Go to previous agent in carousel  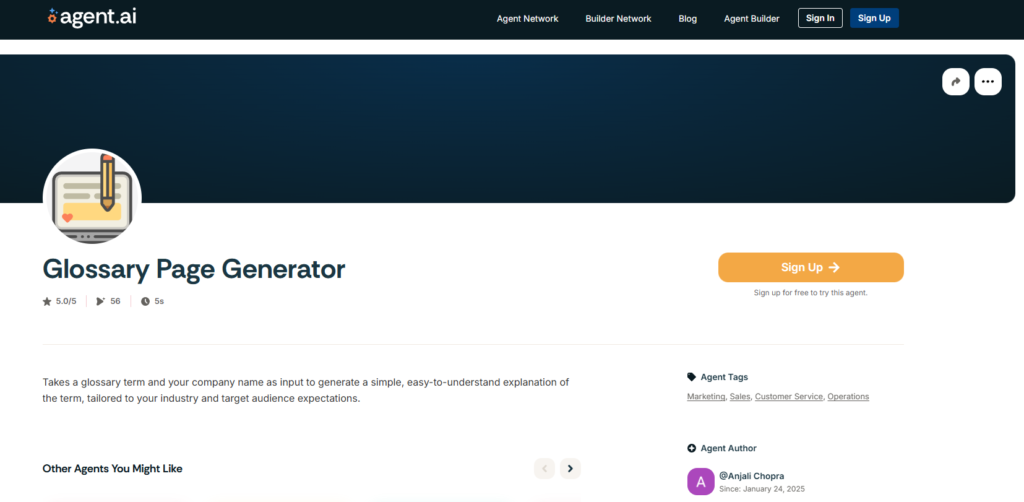coord(544,468)
